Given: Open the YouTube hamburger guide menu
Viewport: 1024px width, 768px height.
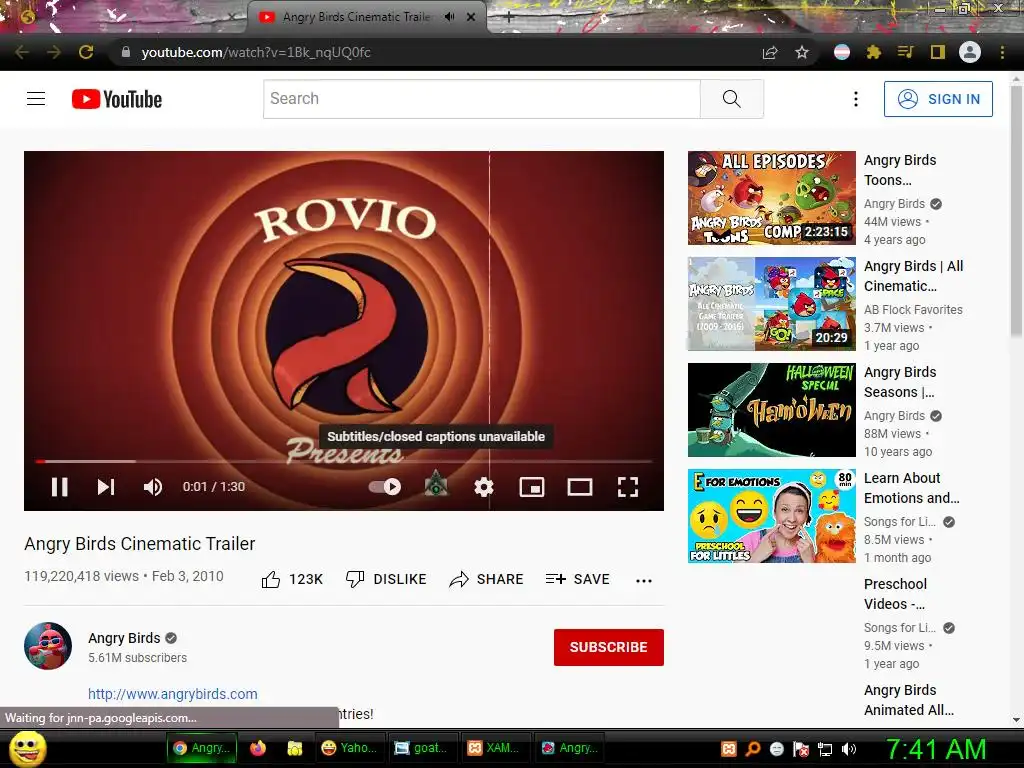Looking at the screenshot, I should [36, 99].
